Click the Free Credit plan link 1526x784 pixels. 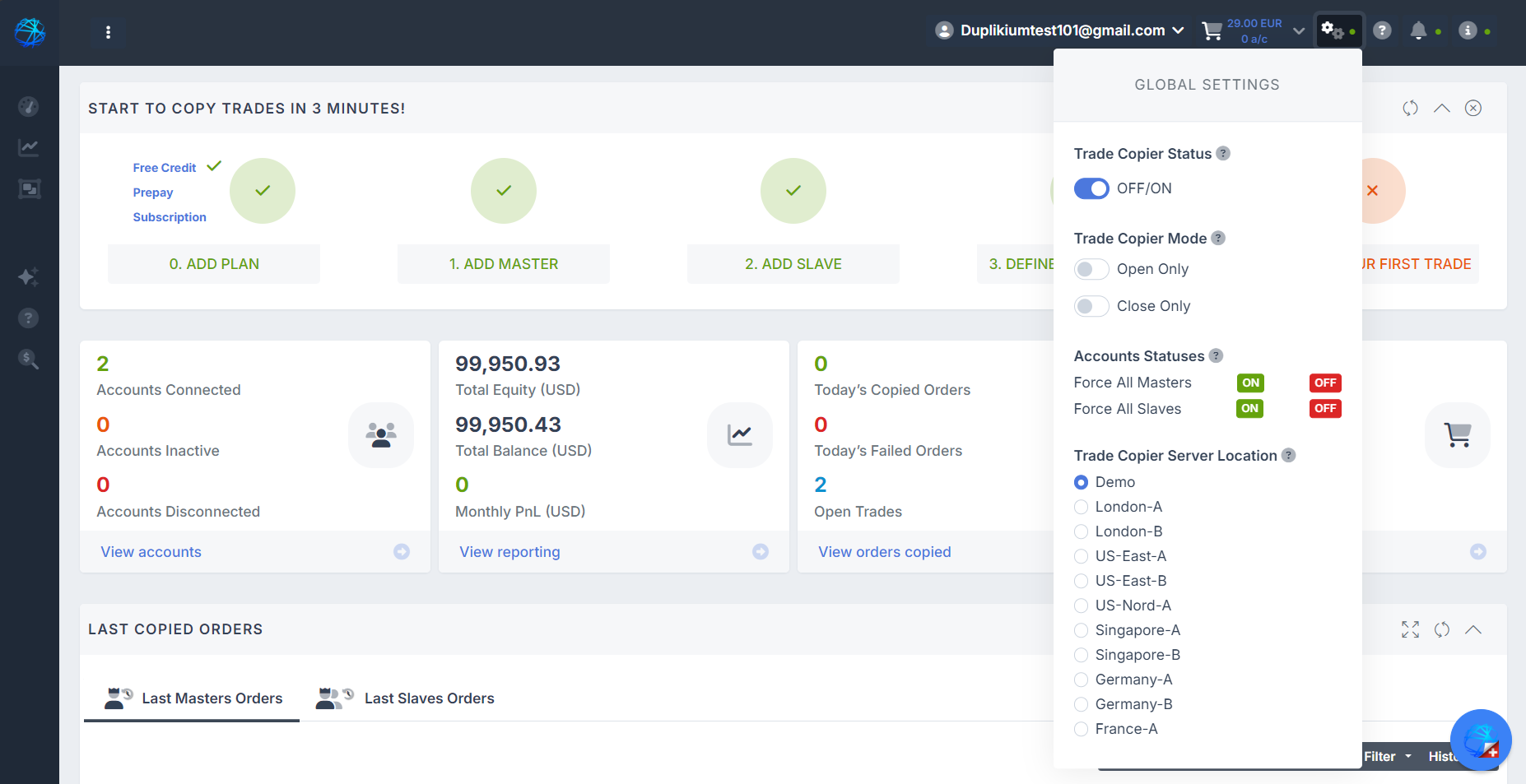(165, 168)
